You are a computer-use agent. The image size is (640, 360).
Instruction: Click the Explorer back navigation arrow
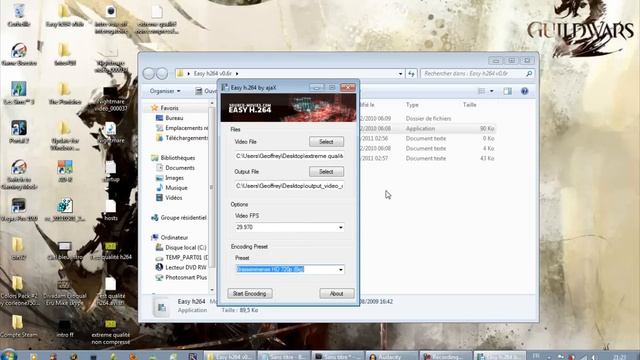(149, 73)
